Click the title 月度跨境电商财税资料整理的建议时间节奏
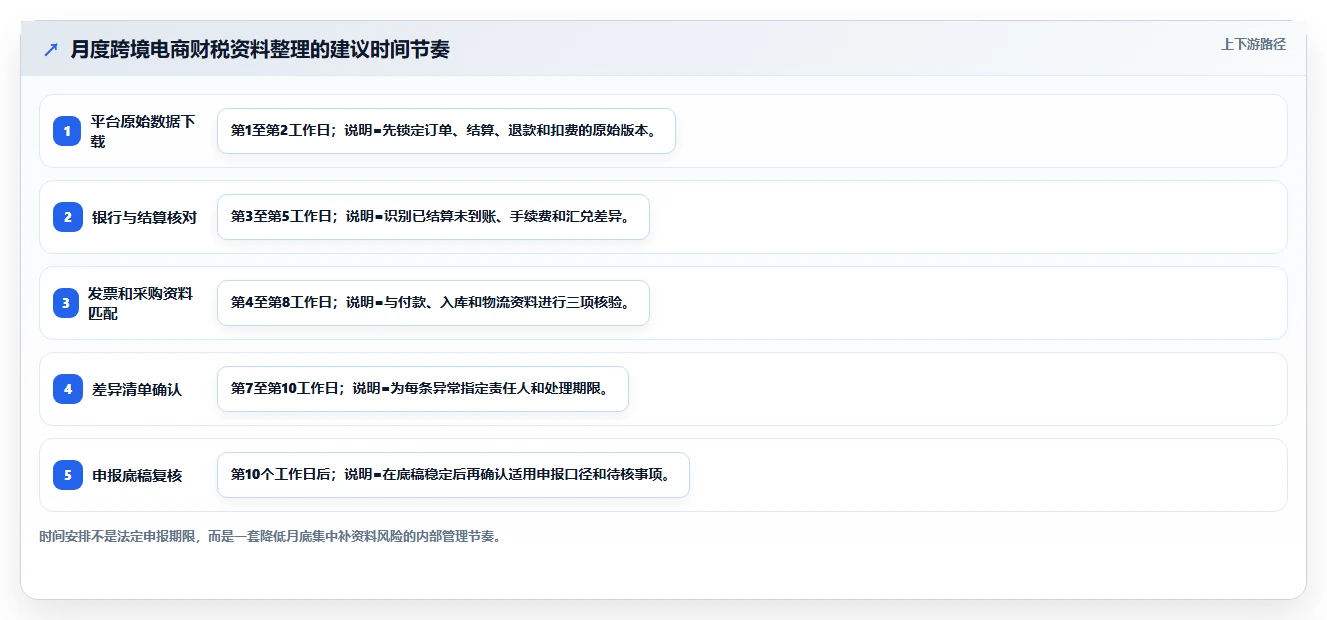 [x=260, y=49]
